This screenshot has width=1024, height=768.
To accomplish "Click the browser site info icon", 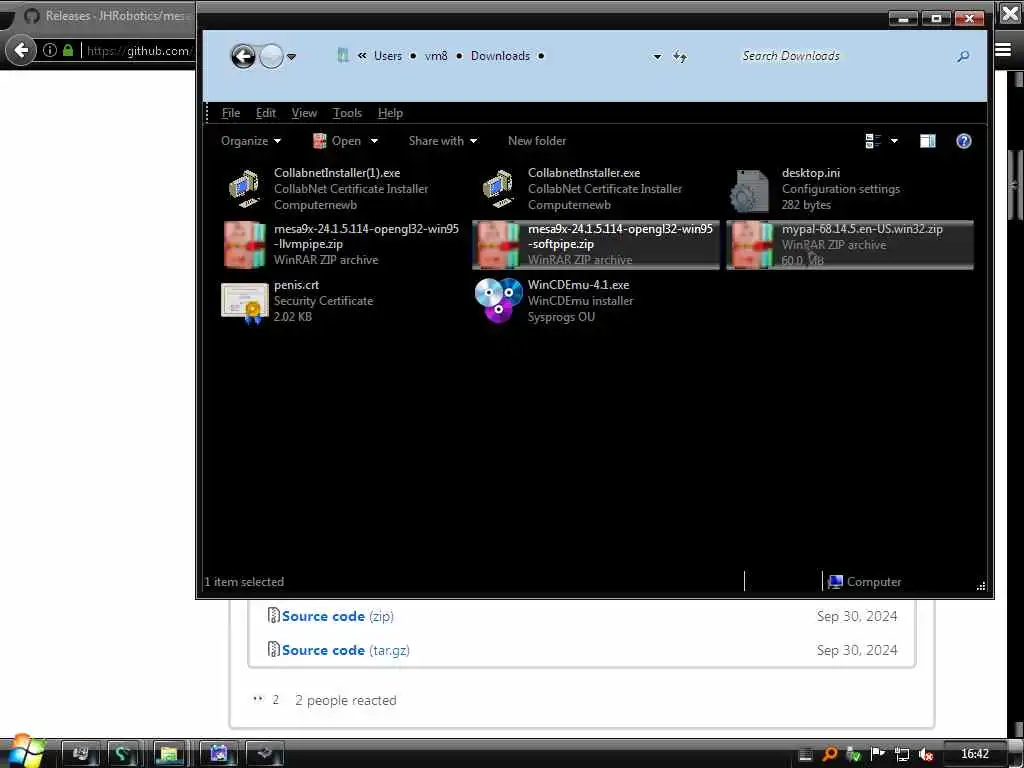I will point(50,50).
